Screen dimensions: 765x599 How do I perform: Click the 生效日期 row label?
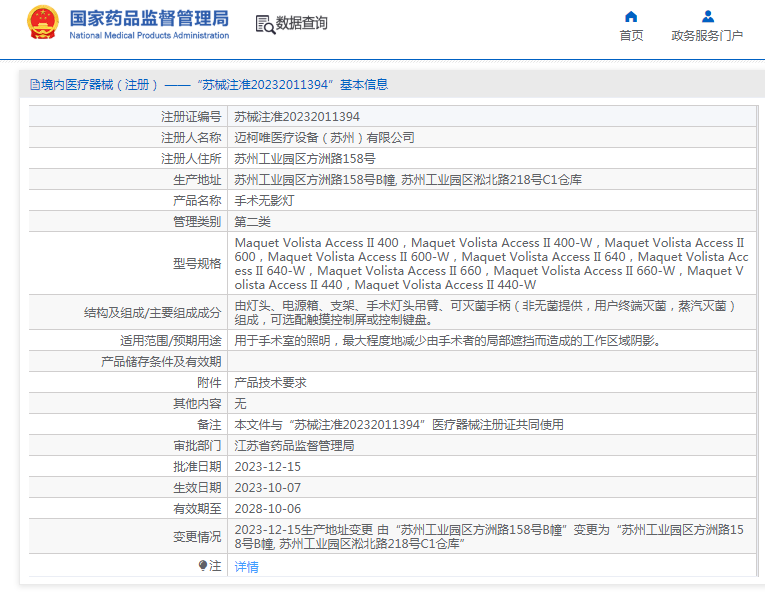[197, 487]
